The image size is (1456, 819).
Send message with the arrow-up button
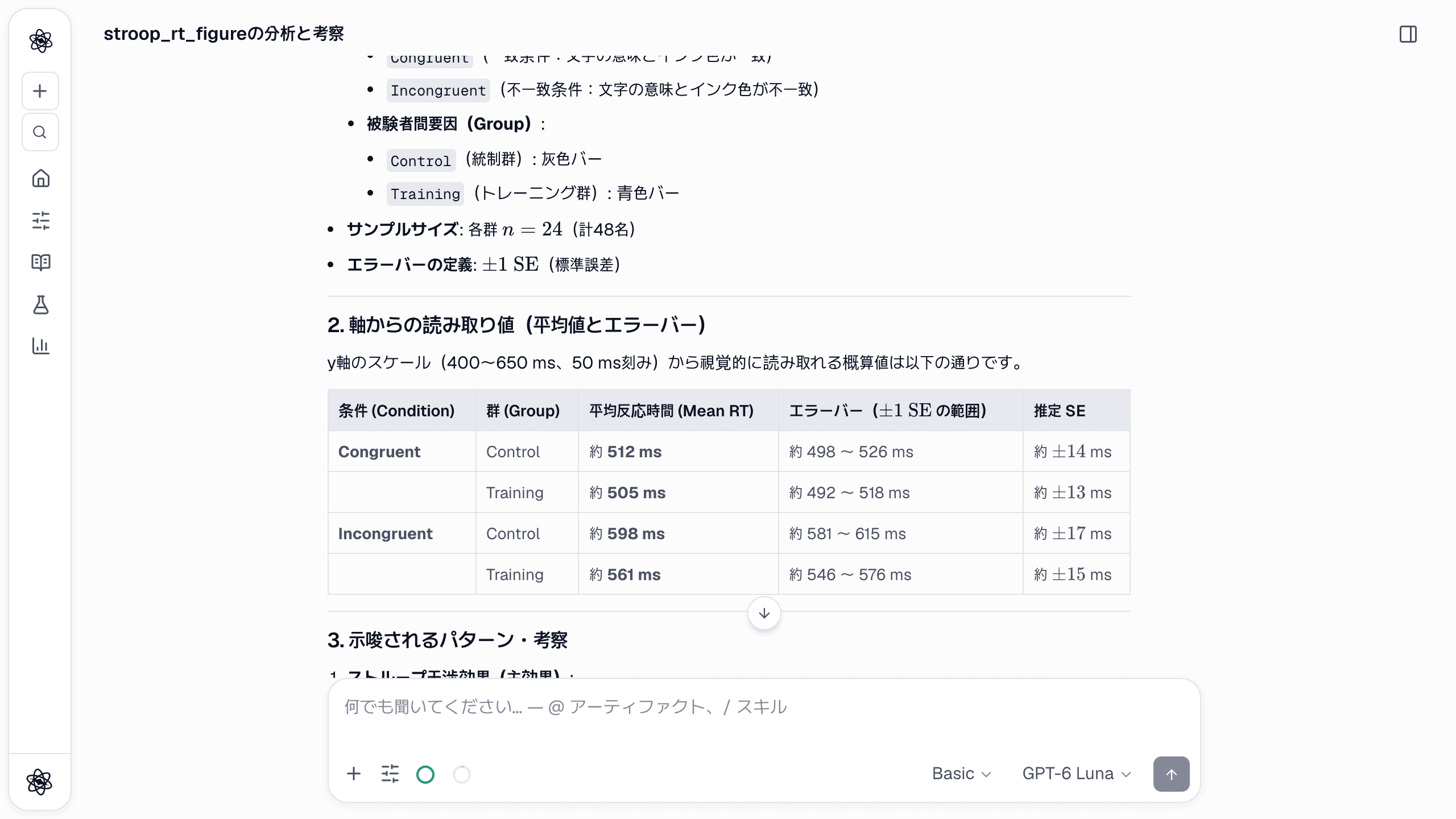1171,773
